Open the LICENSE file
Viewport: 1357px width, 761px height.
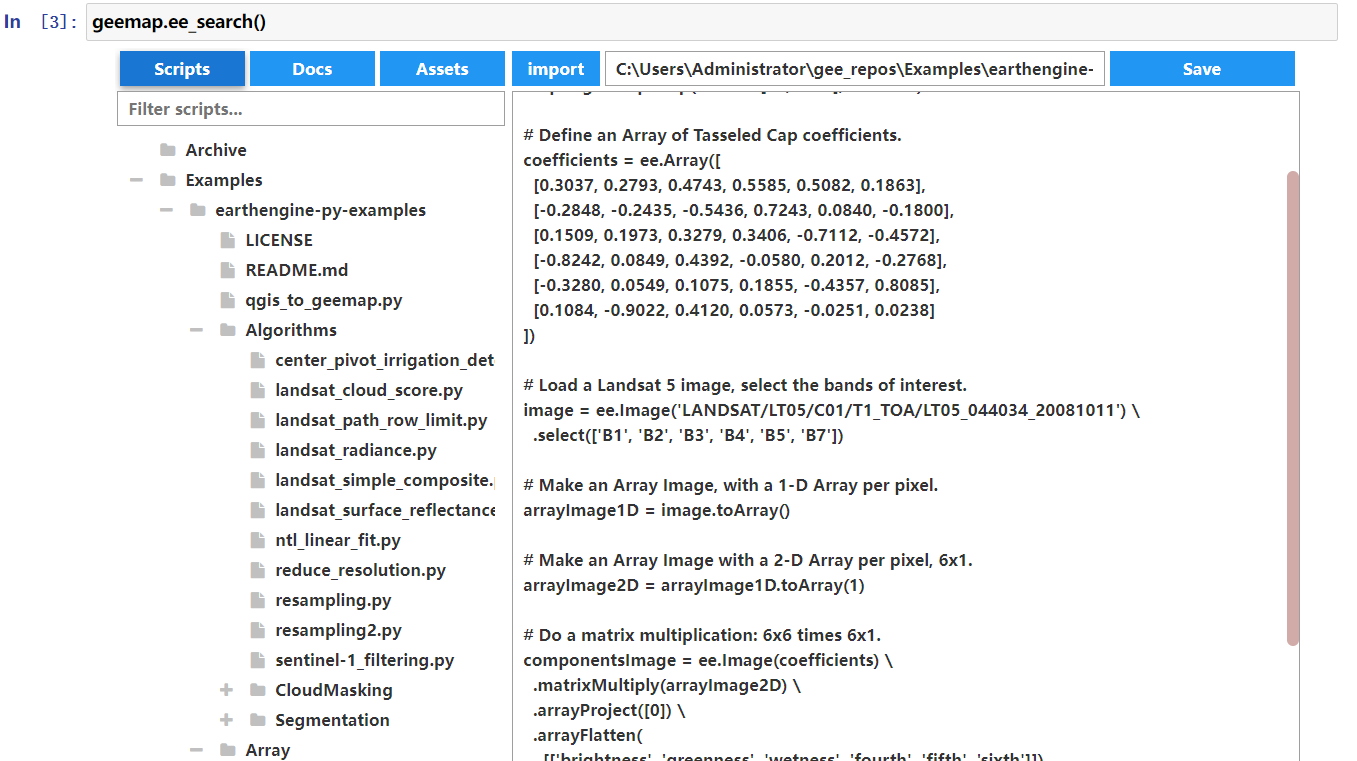(279, 240)
